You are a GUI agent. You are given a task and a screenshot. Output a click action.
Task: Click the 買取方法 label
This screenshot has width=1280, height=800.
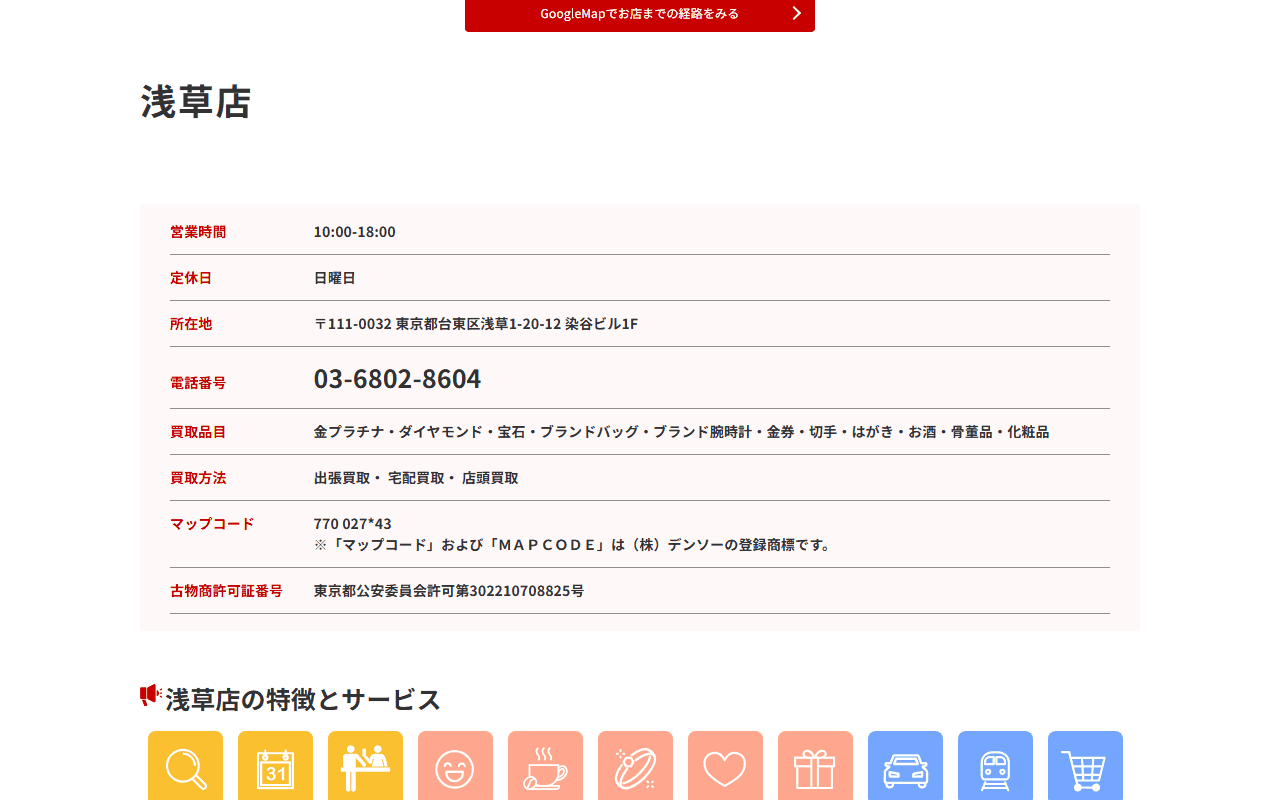coord(198,478)
